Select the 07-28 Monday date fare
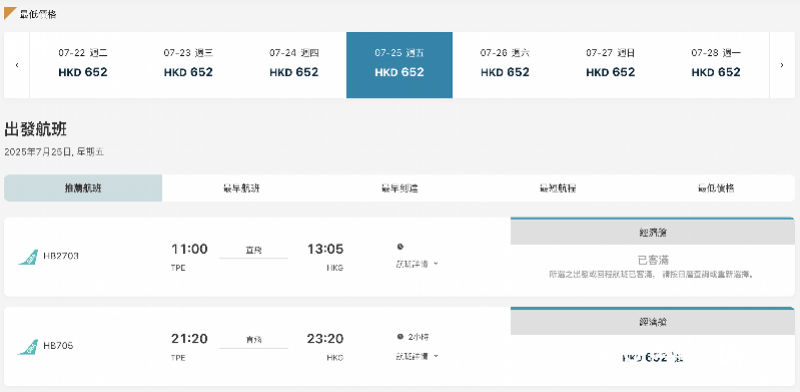 point(716,65)
